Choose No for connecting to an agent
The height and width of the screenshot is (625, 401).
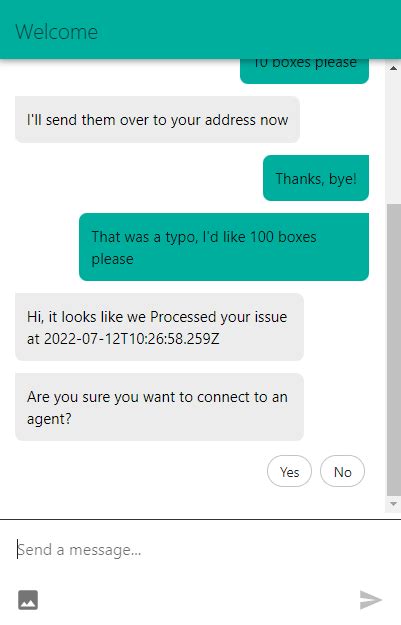[342, 472]
